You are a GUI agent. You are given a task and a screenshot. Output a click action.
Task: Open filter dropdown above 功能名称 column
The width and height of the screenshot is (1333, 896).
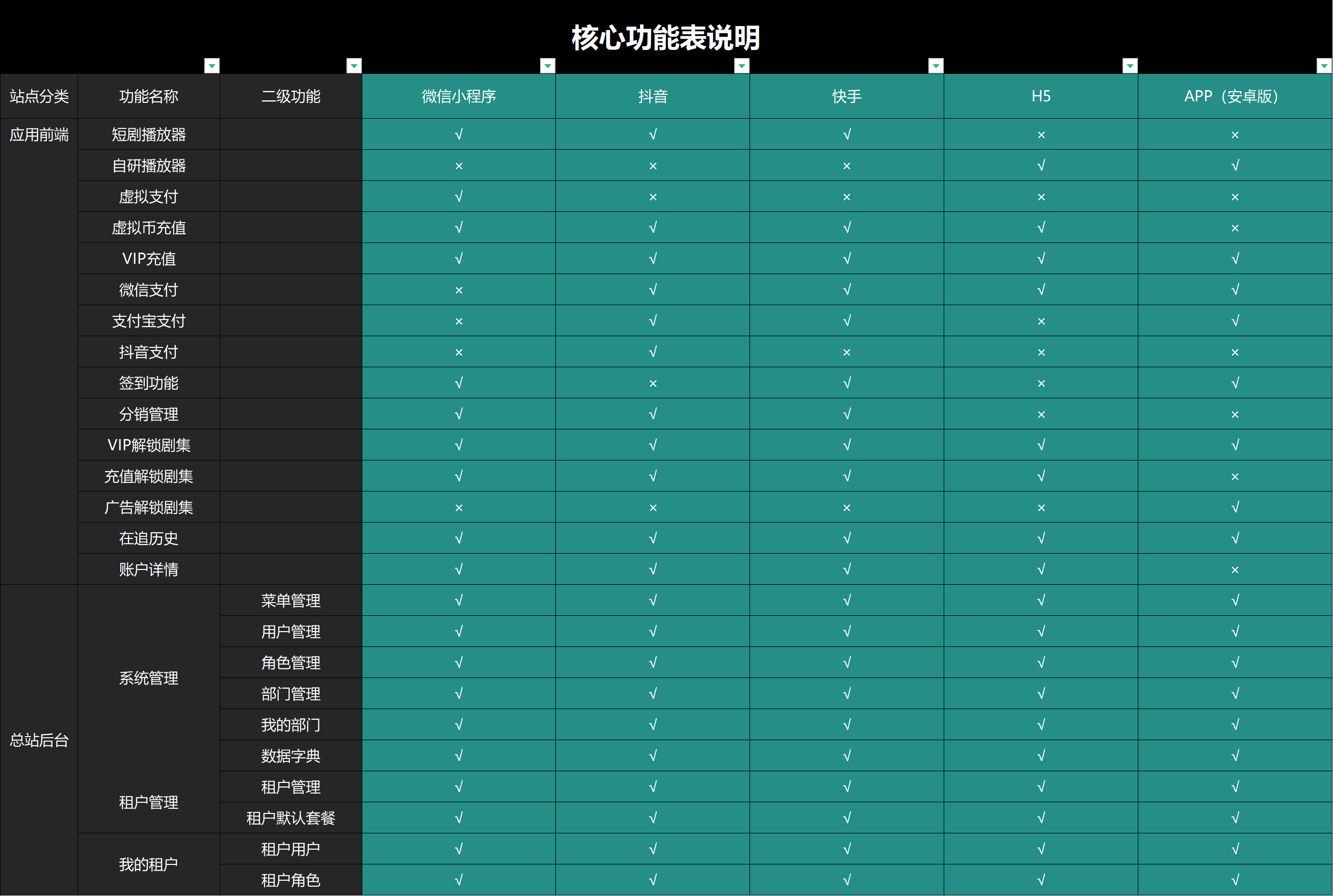[x=211, y=66]
